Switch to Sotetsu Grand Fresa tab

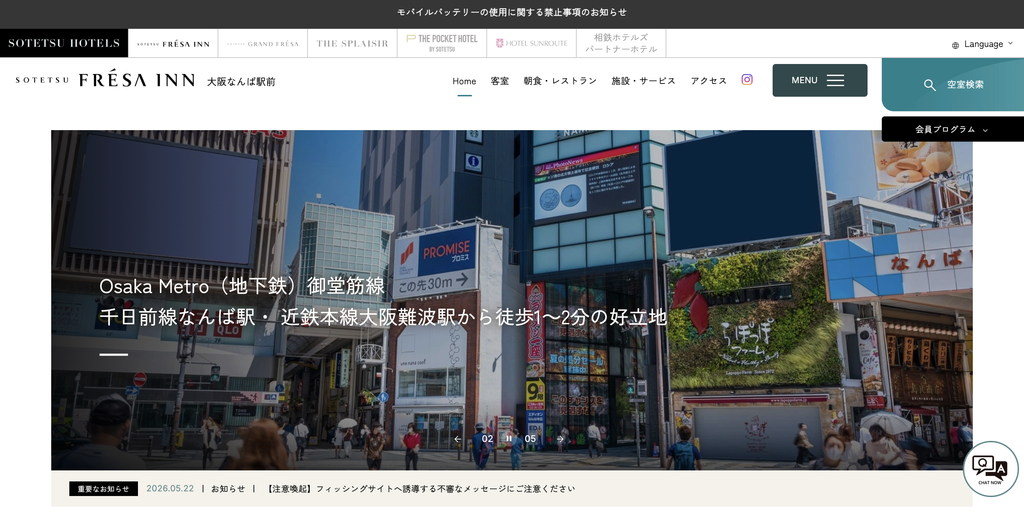tap(263, 43)
